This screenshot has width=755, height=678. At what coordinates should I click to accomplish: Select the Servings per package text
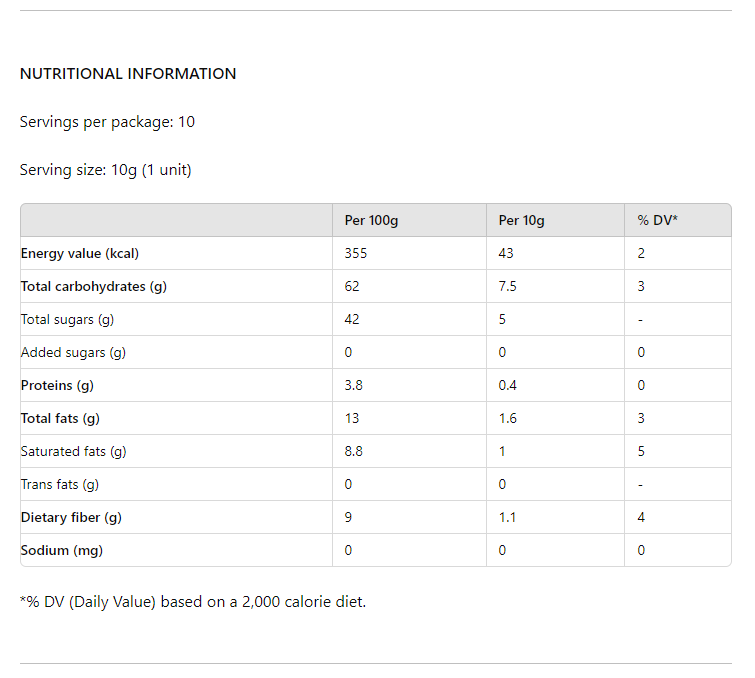(107, 122)
